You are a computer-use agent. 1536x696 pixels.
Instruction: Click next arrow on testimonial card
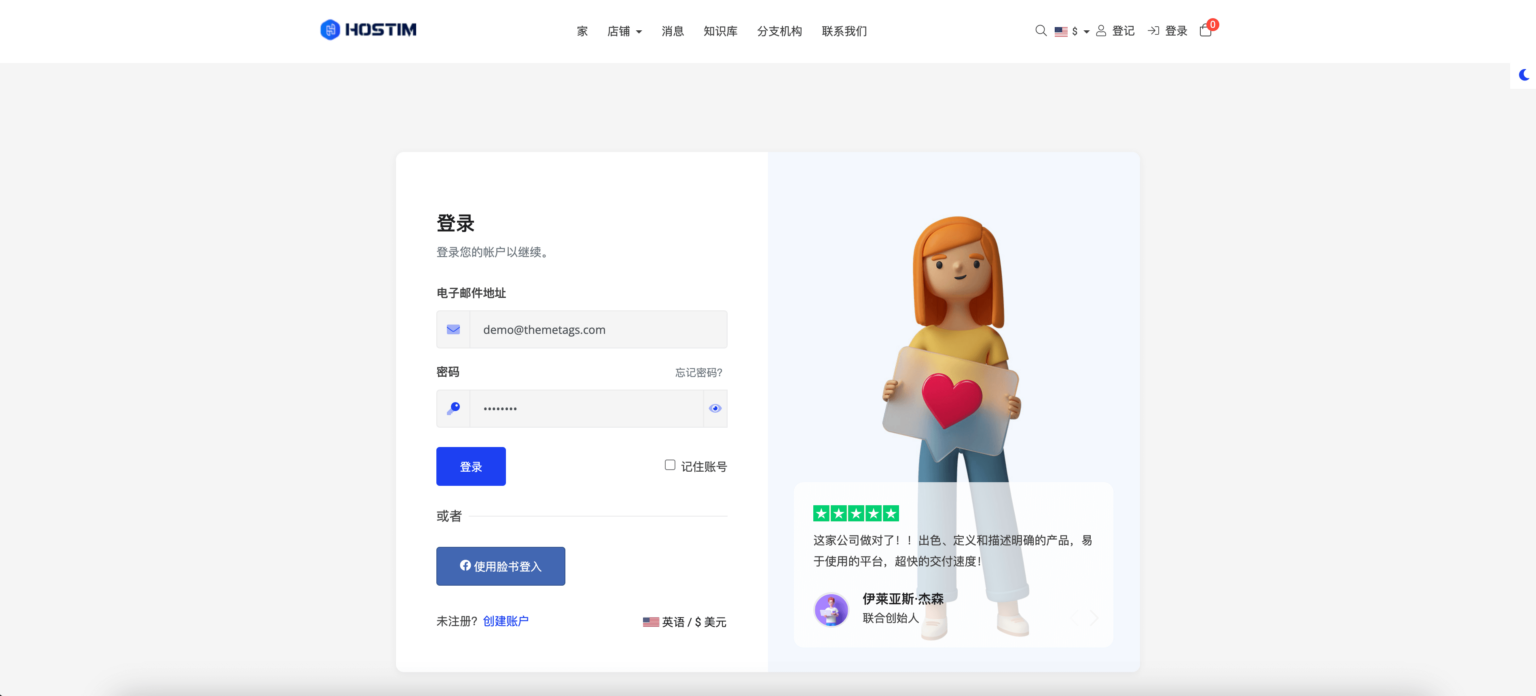click(1094, 618)
